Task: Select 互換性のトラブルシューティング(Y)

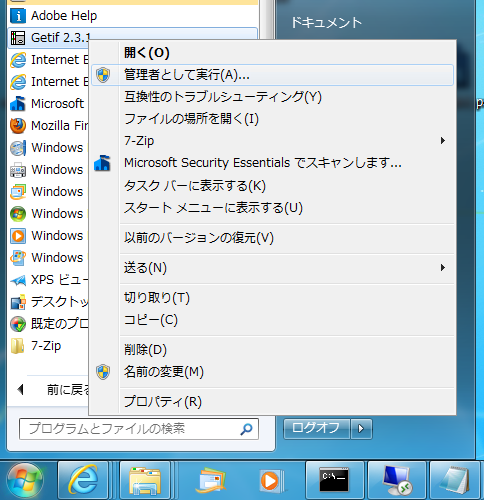Action: tap(272, 97)
